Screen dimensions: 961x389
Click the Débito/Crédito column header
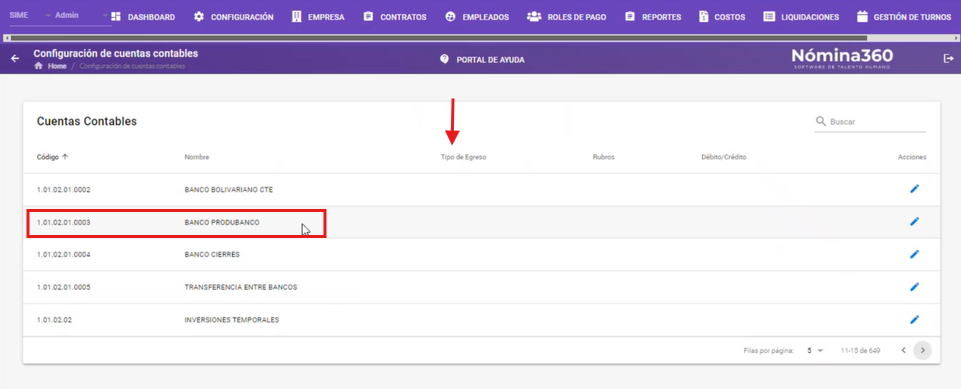[724, 157]
